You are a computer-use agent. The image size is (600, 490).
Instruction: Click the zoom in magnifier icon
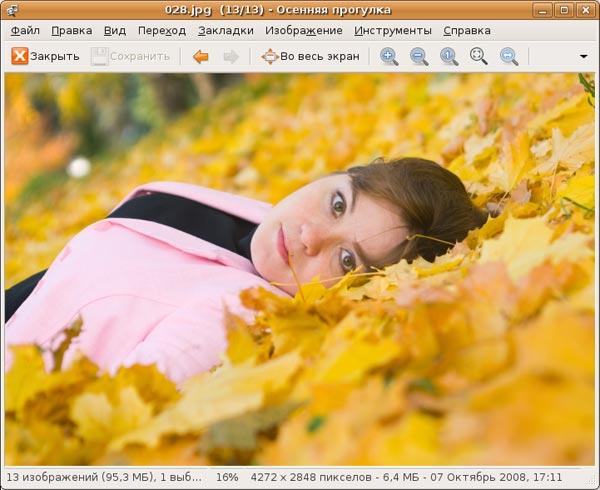(389, 57)
